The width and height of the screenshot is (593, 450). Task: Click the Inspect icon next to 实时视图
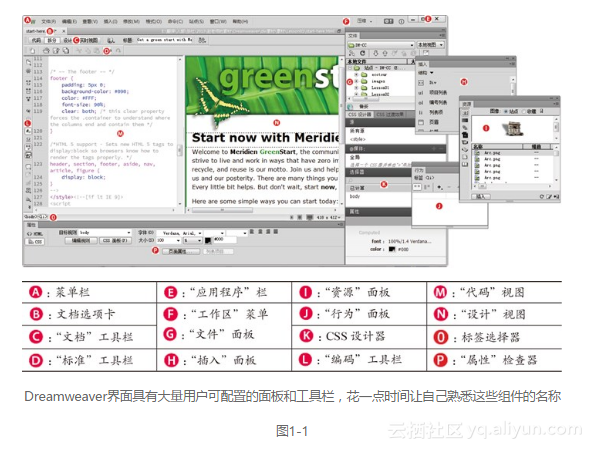pos(111,40)
